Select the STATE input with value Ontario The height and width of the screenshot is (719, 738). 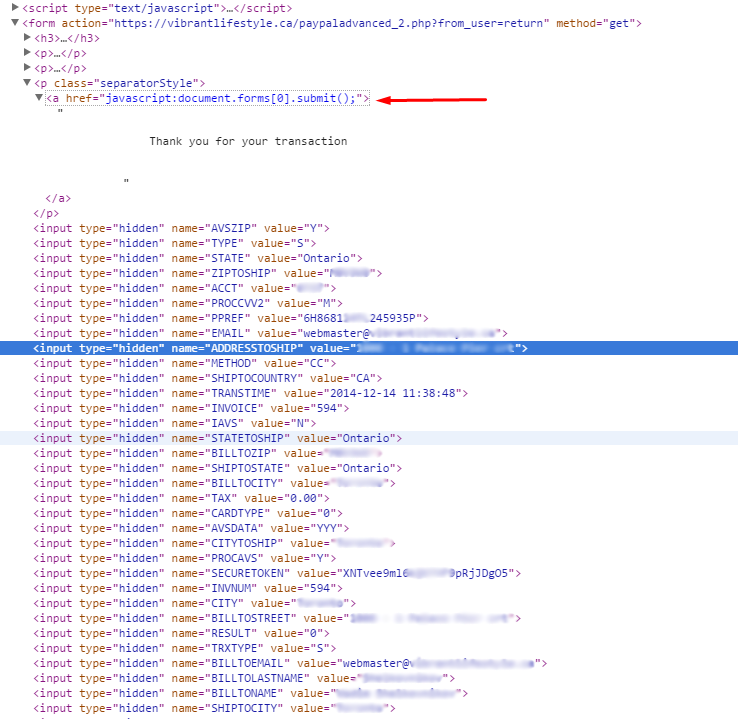tap(198, 258)
